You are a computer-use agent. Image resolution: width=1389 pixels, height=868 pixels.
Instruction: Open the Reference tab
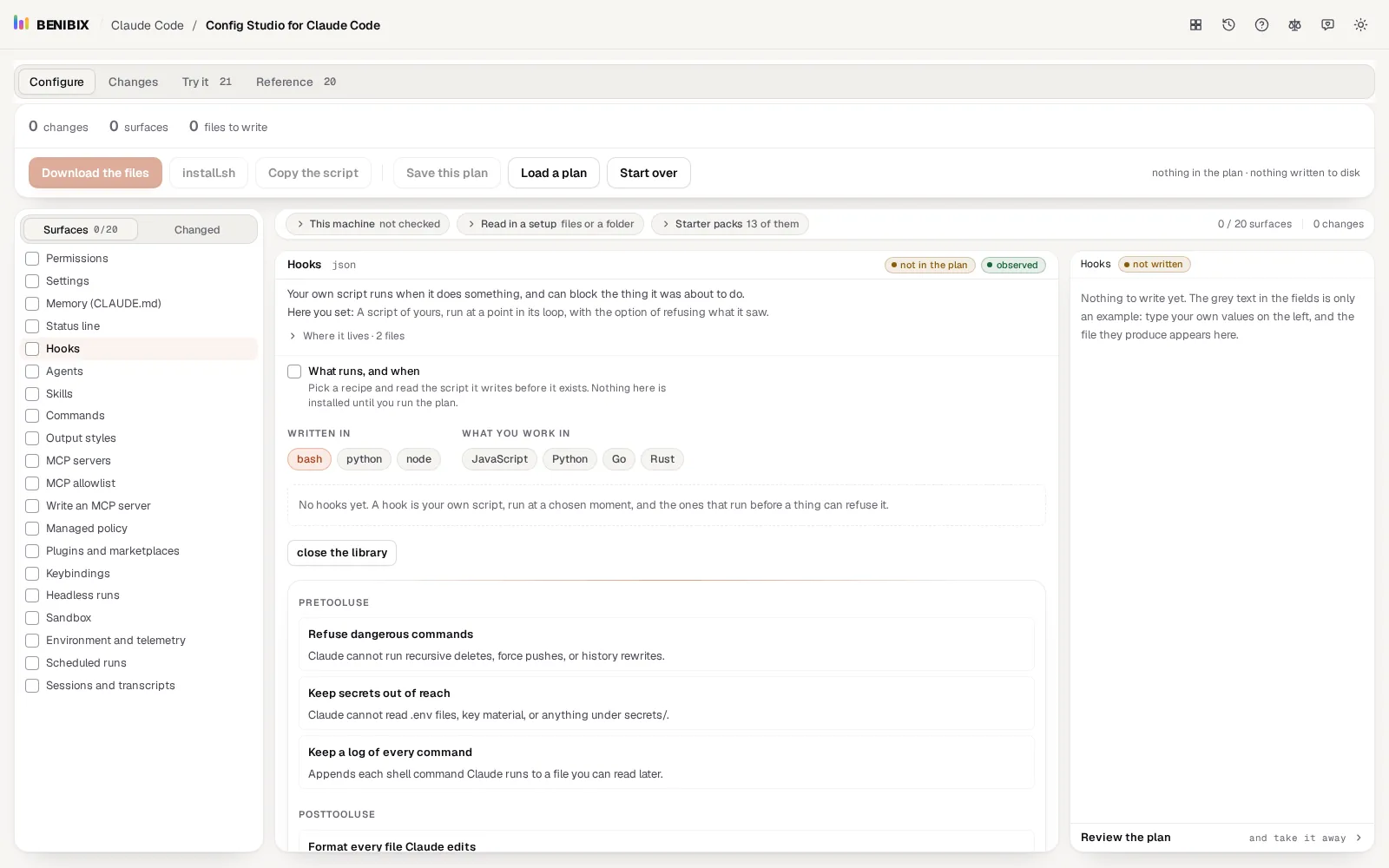pyautogui.click(x=295, y=82)
